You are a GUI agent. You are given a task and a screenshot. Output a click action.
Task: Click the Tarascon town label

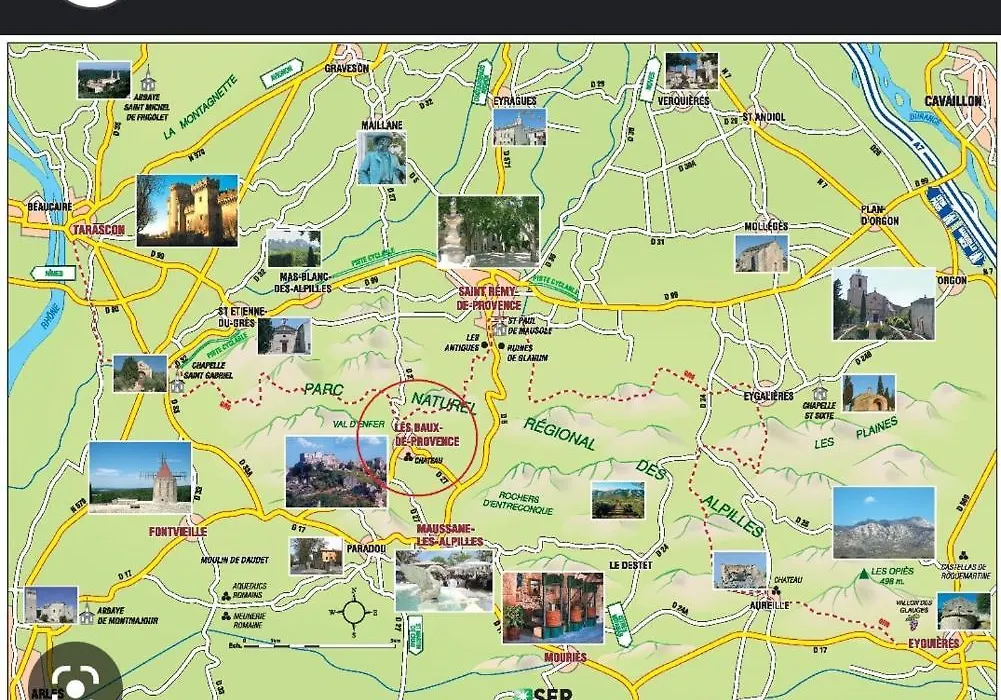[x=98, y=230]
